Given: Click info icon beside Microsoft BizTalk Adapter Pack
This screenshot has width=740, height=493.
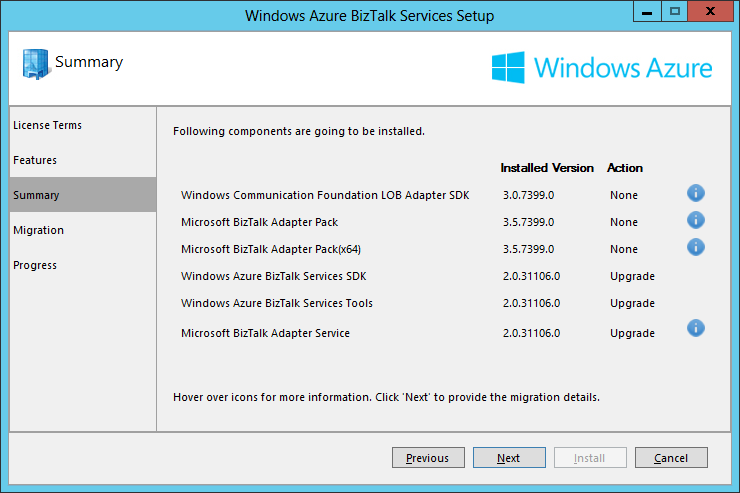Looking at the screenshot, I should tap(696, 220).
